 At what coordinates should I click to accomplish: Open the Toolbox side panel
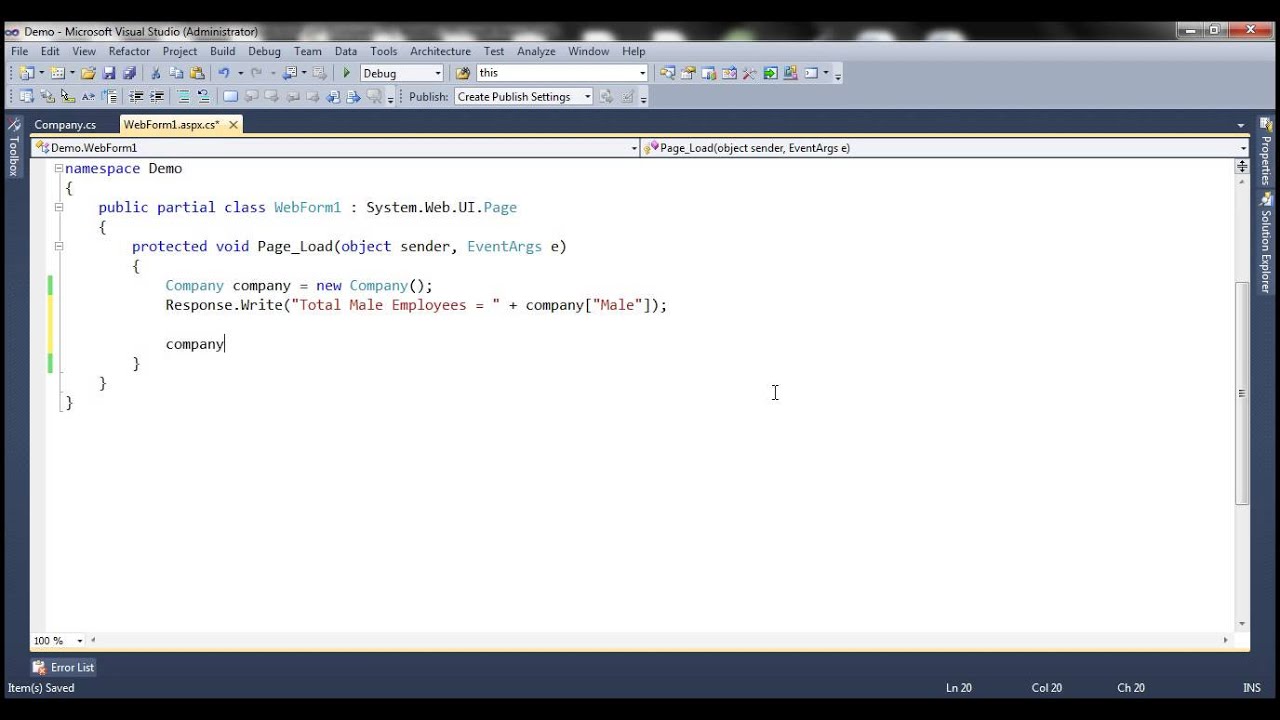[14, 148]
